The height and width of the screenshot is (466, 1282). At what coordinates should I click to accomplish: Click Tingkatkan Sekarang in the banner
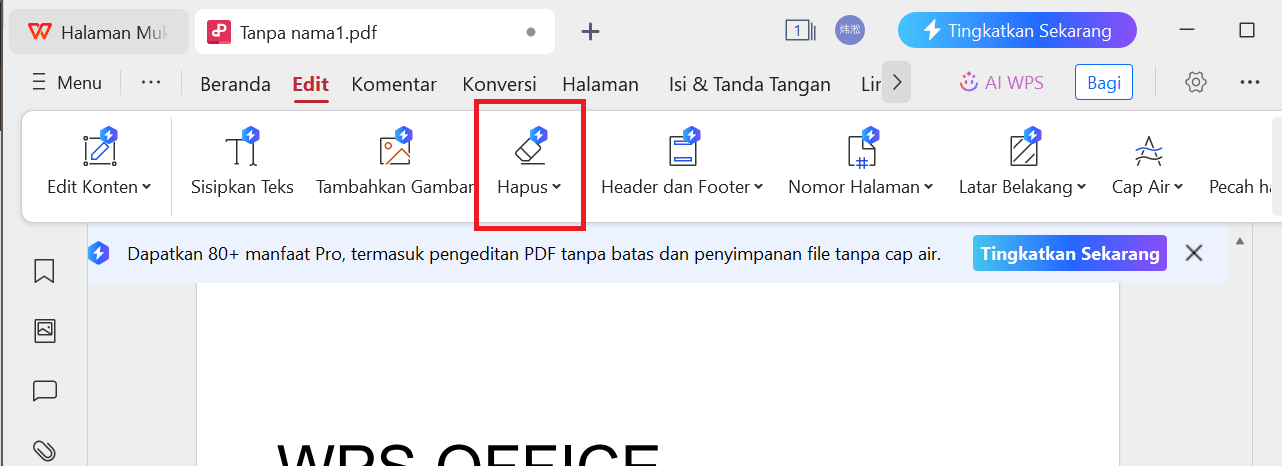click(1070, 254)
